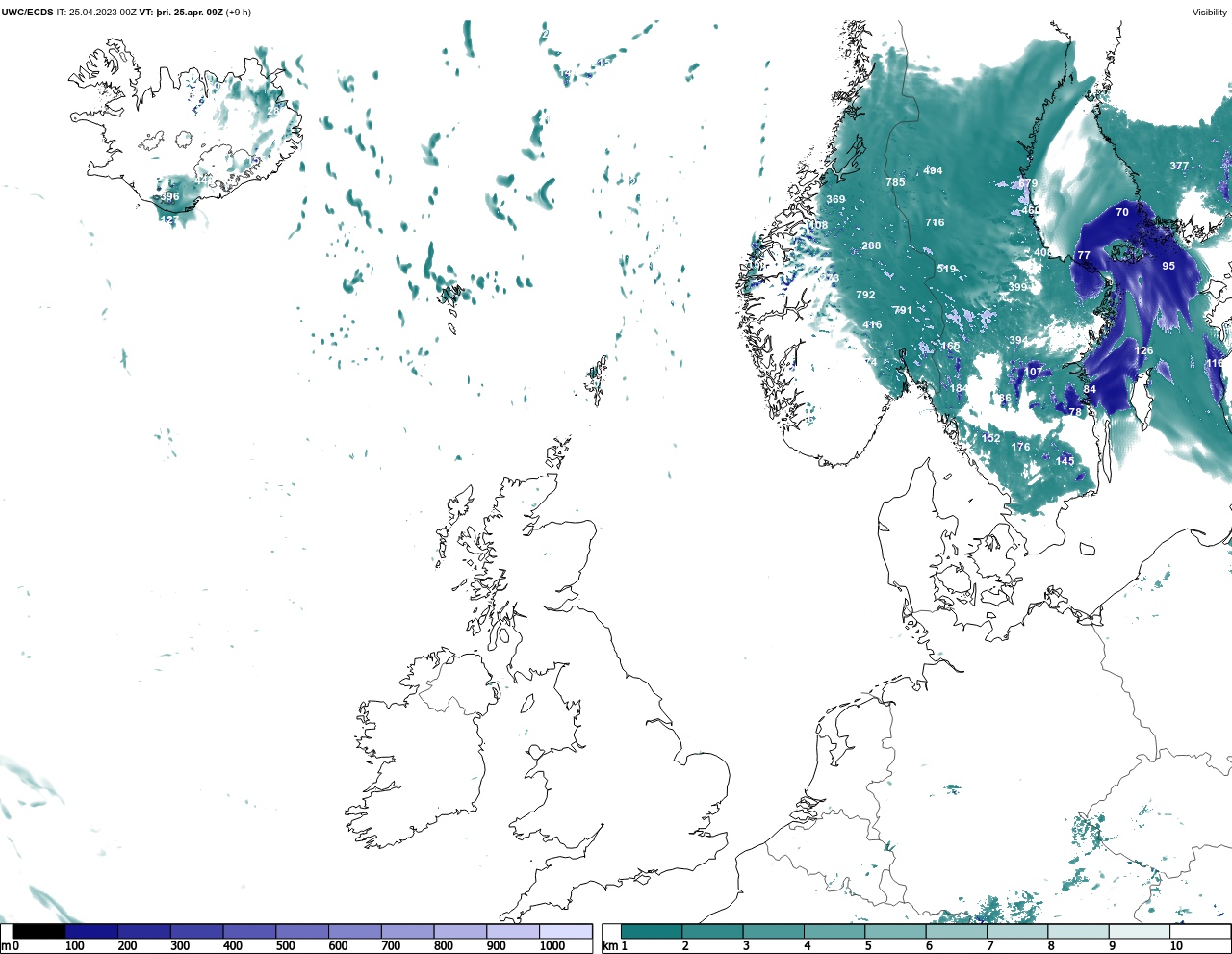This screenshot has height=954, width=1232.
Task: Click visibility value '716' on the map
Action: click(935, 222)
